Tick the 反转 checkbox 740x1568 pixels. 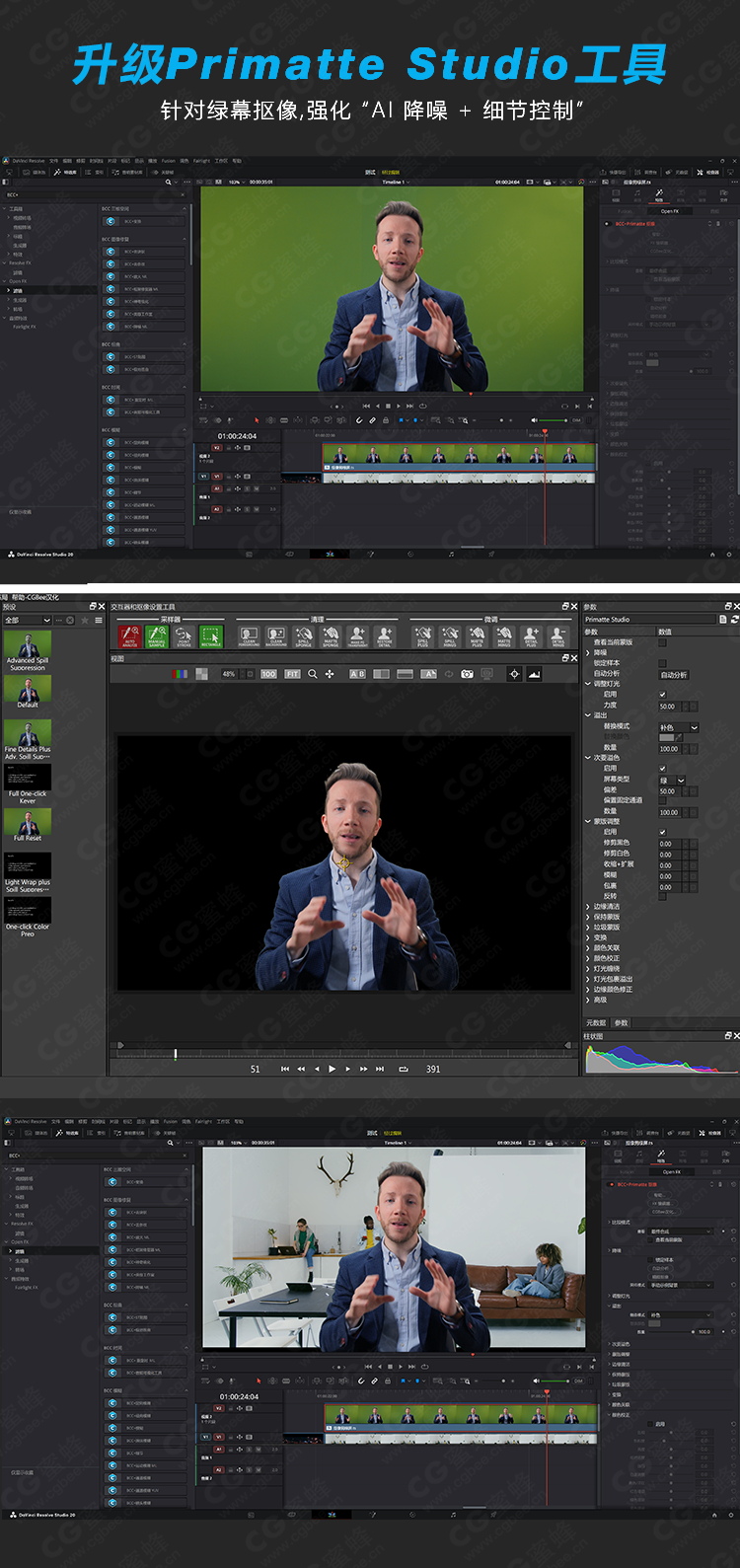coord(662,896)
